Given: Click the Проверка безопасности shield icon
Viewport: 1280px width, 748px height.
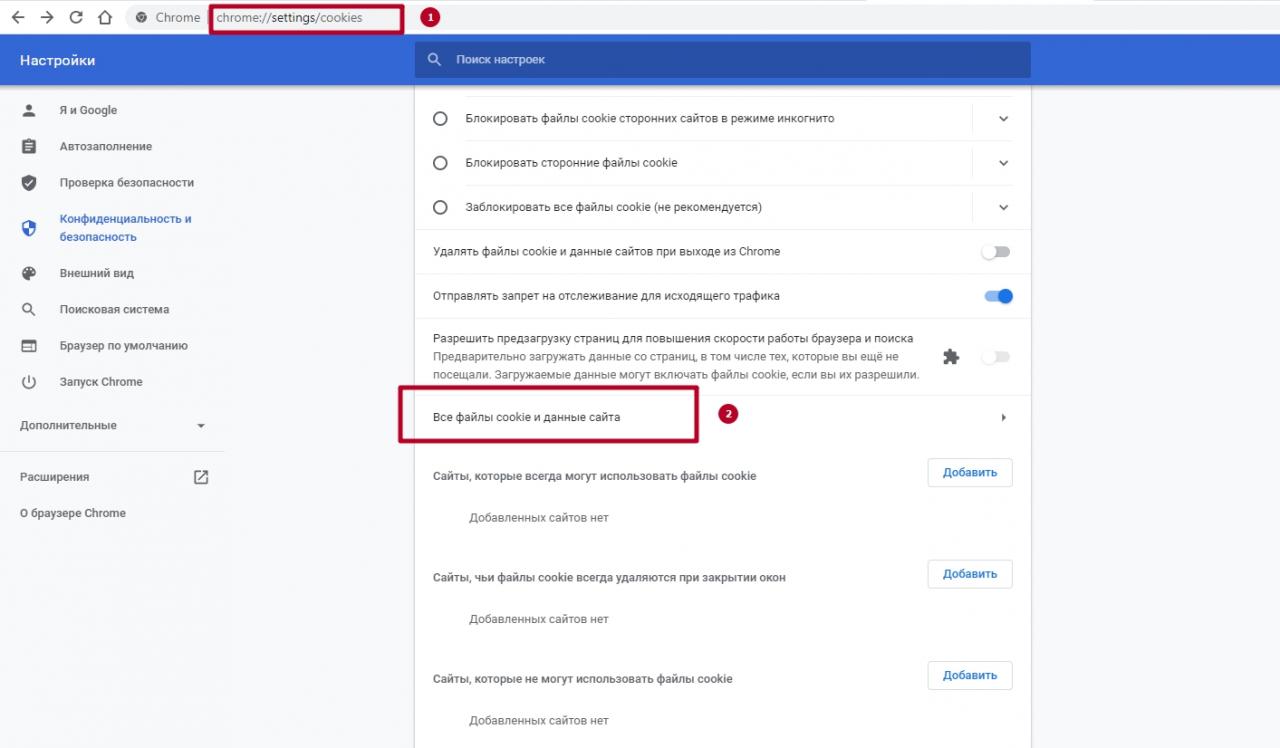Looking at the screenshot, I should pos(29,182).
